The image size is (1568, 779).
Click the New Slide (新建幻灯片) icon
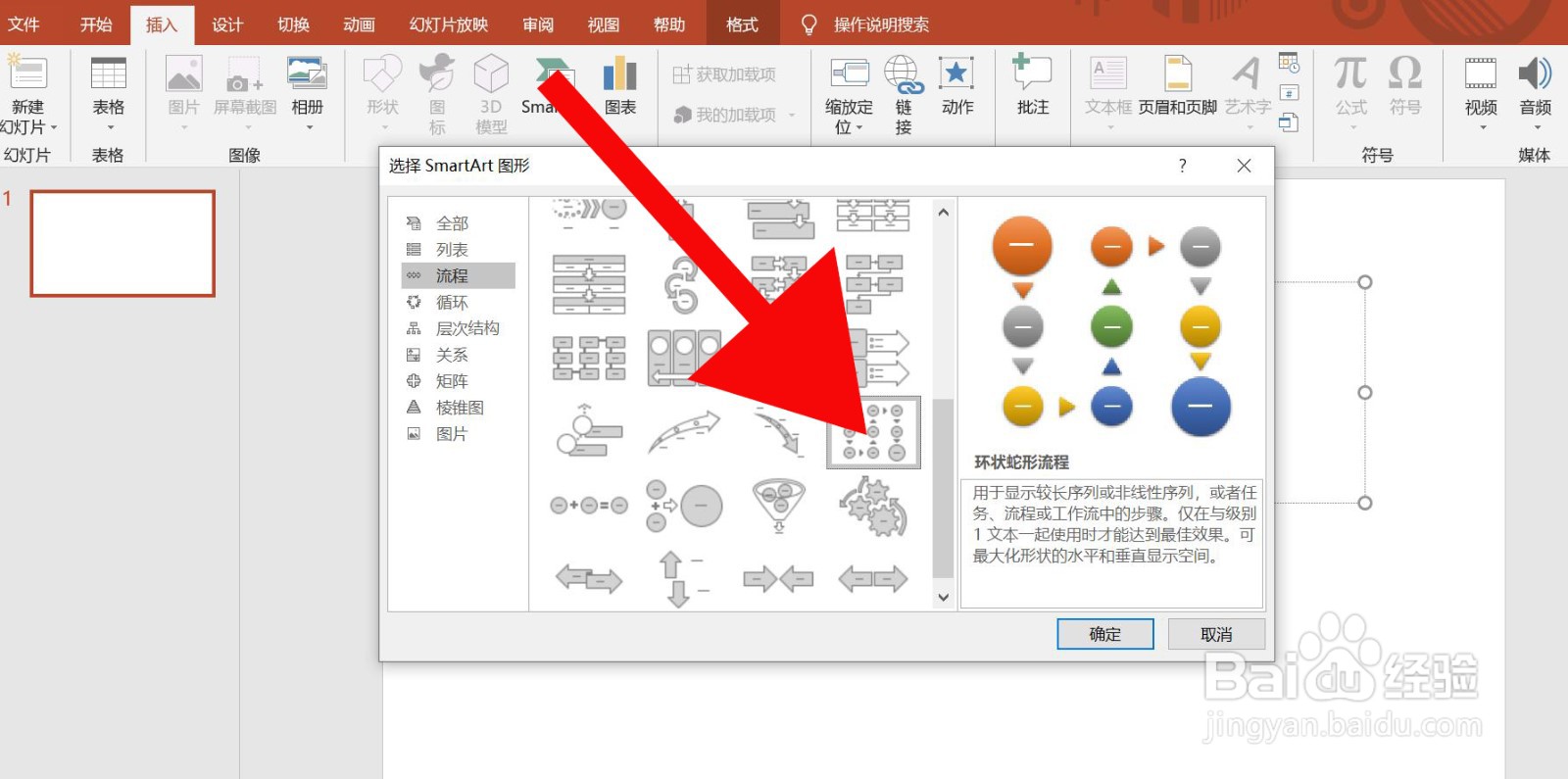tap(26, 73)
